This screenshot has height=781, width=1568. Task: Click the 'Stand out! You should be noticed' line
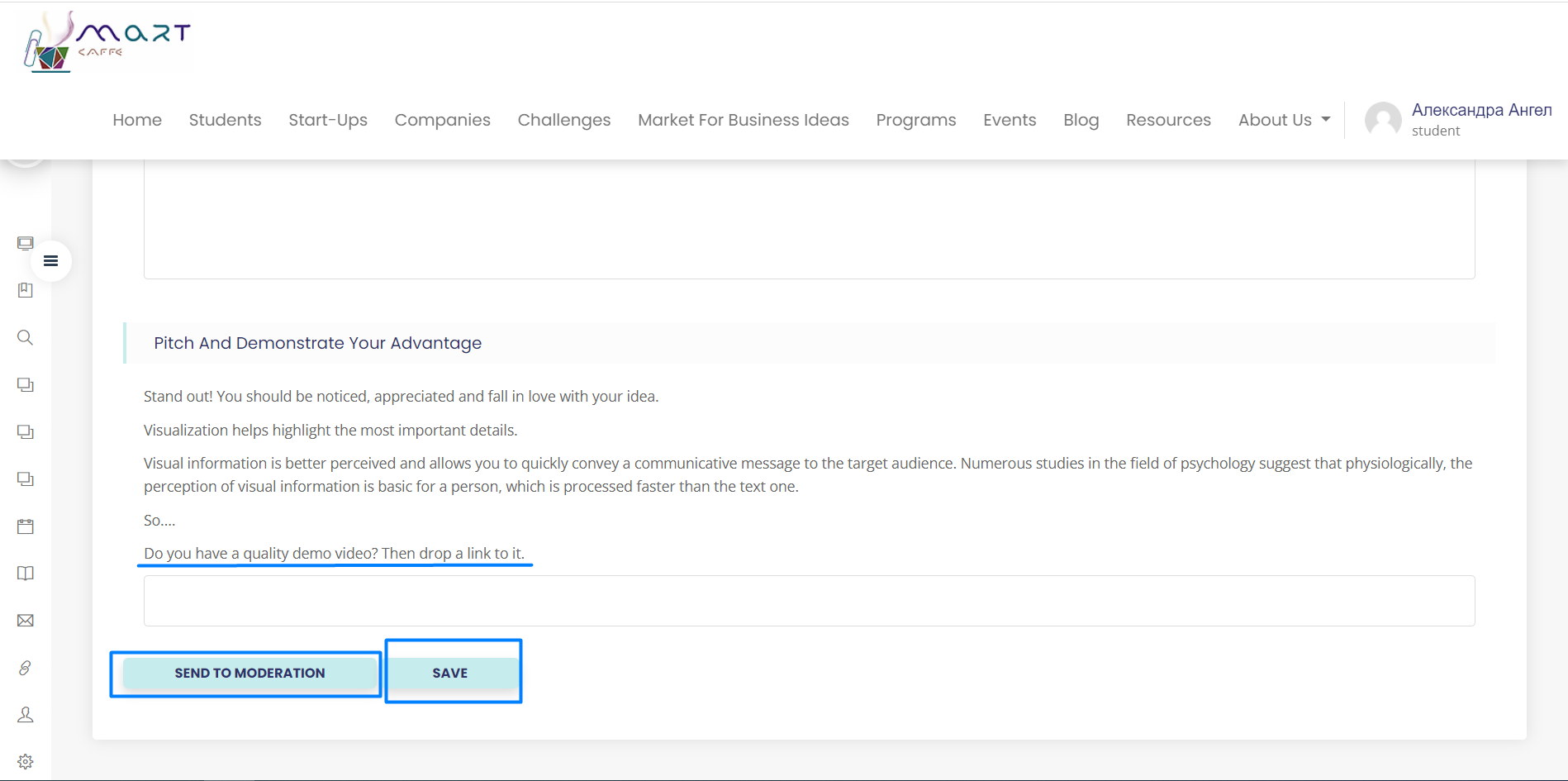pos(401,396)
